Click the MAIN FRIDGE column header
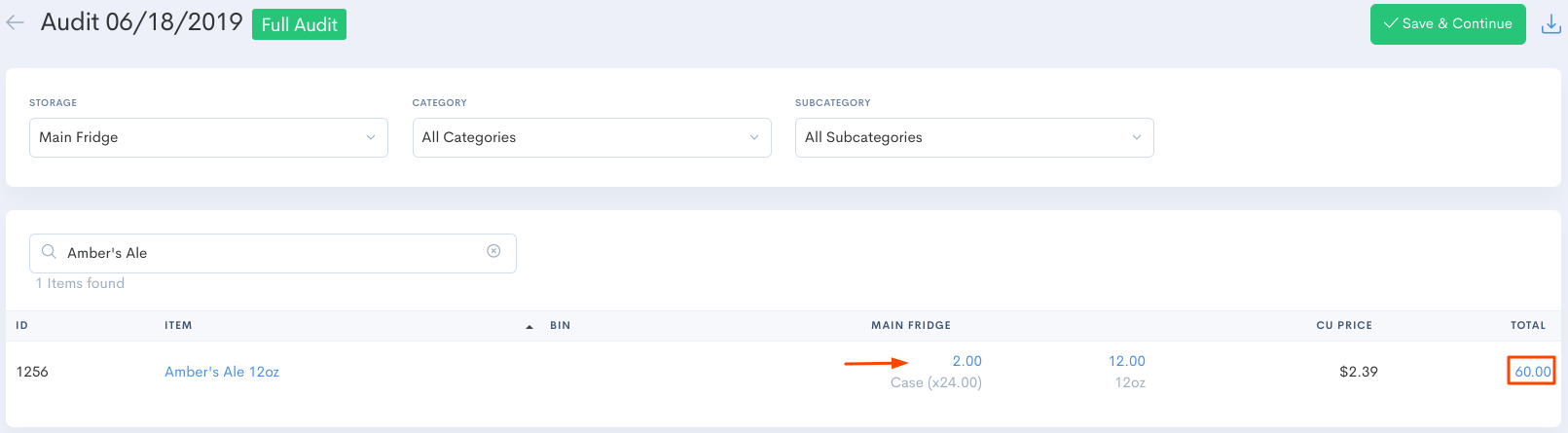Screen dimensions: 1568x433 coord(910,325)
